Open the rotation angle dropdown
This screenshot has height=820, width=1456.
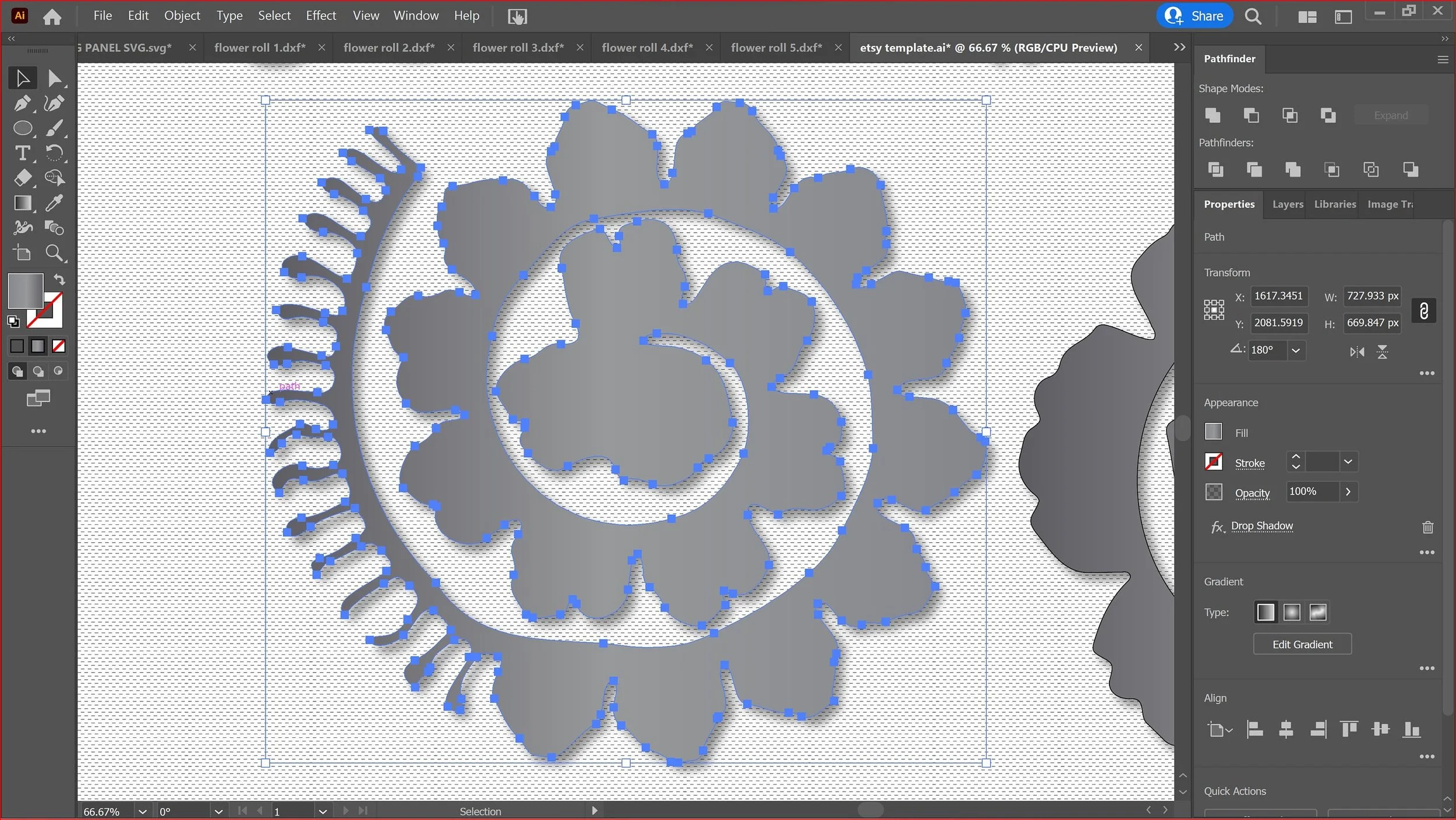coord(1296,351)
